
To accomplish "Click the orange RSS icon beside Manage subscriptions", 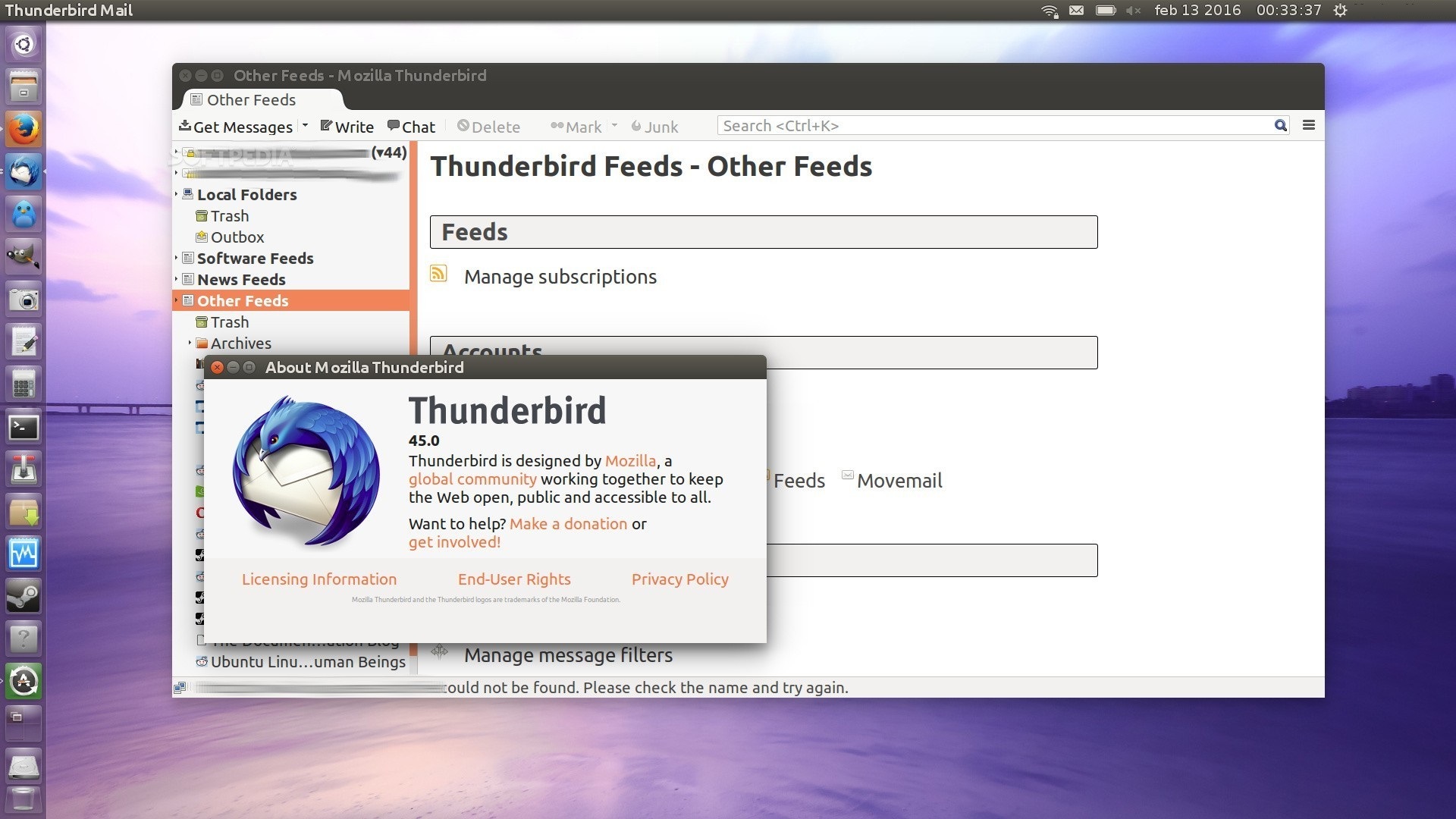I will pos(438,273).
